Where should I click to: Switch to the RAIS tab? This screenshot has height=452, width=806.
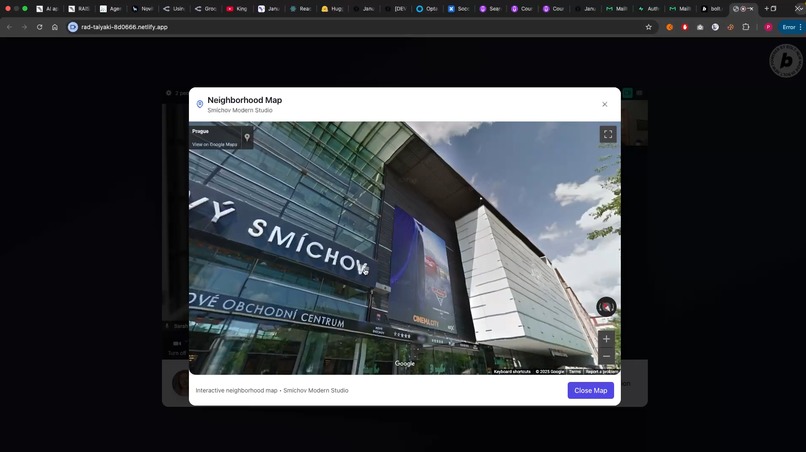79,9
